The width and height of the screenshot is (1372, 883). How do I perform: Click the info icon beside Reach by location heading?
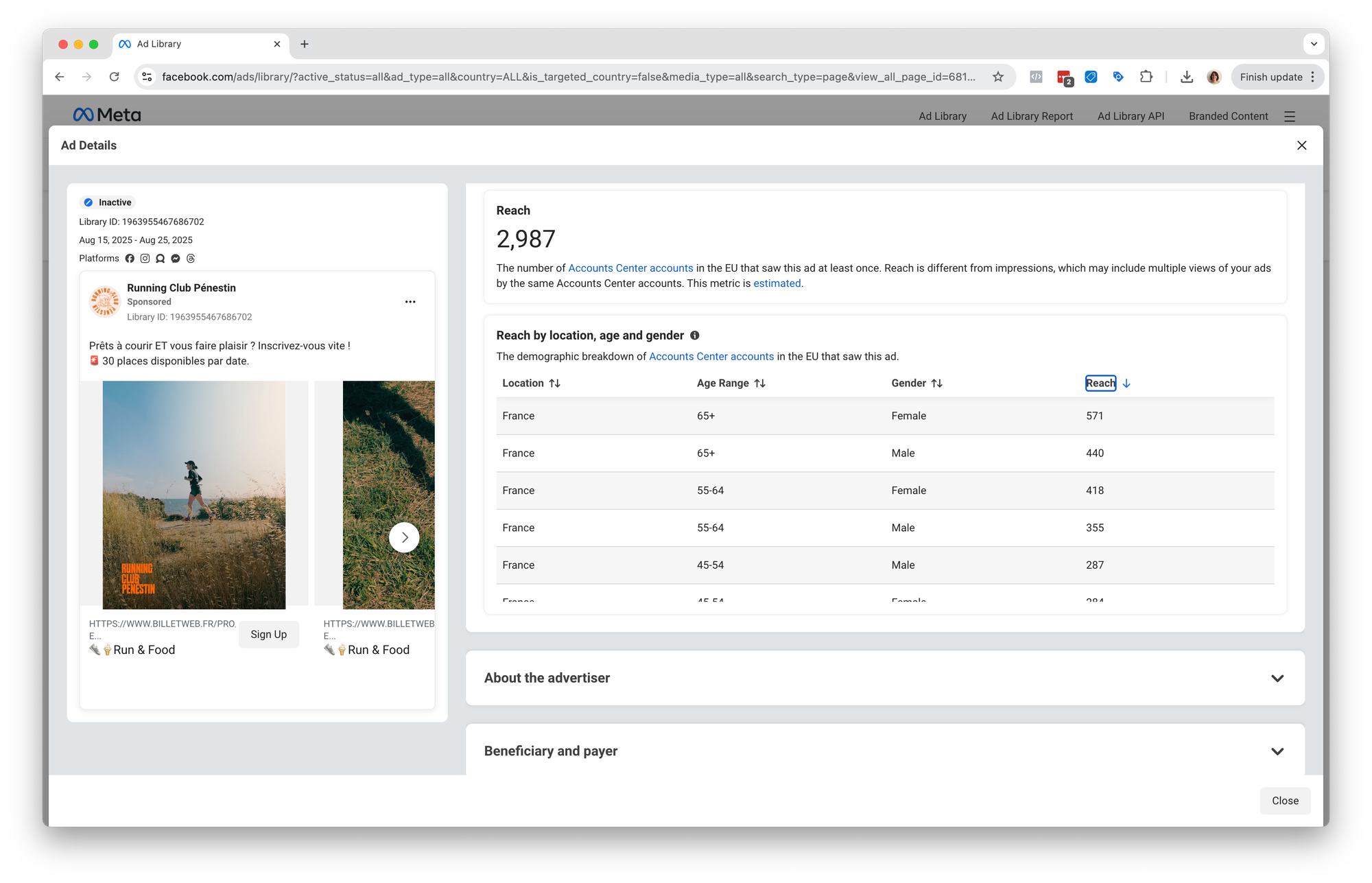tap(694, 335)
